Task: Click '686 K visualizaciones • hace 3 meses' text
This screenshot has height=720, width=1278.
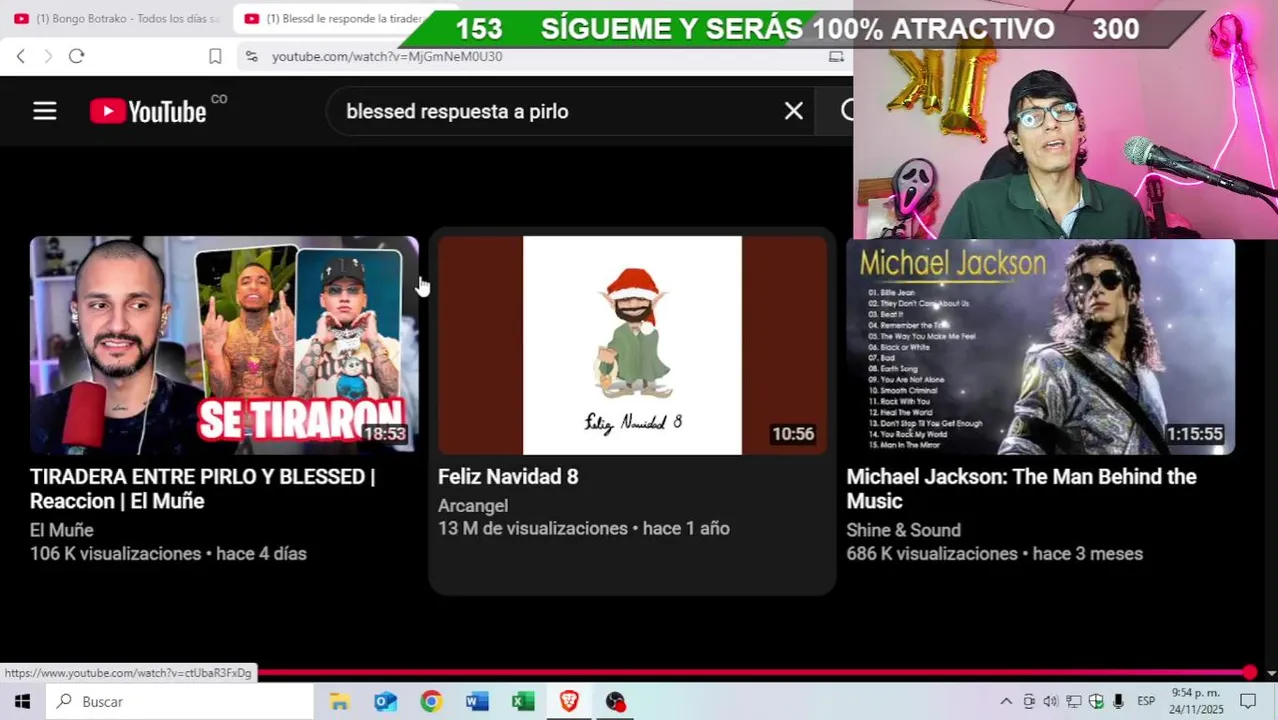Action: (994, 554)
